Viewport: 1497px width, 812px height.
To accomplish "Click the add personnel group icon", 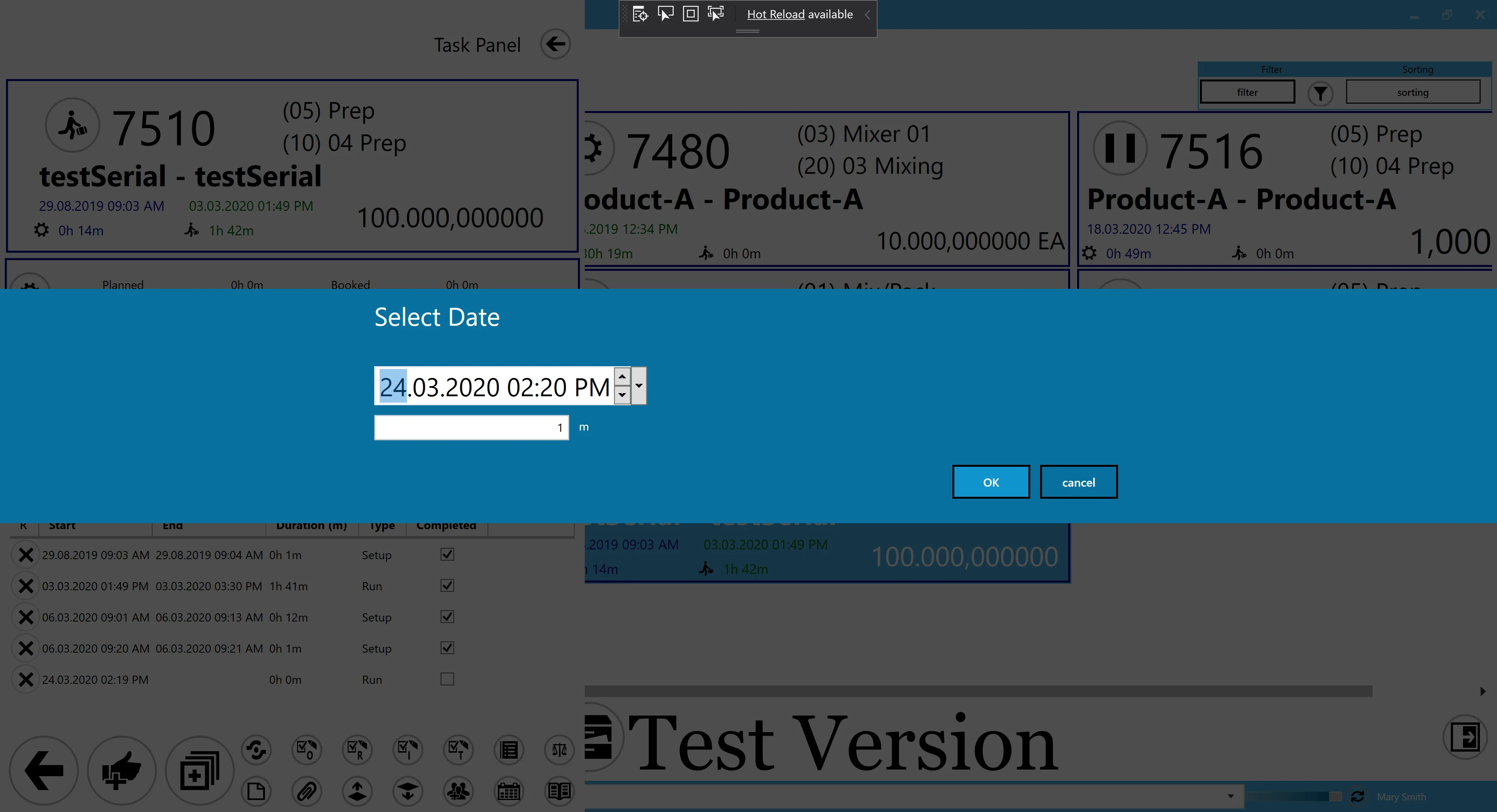I will coord(458,791).
